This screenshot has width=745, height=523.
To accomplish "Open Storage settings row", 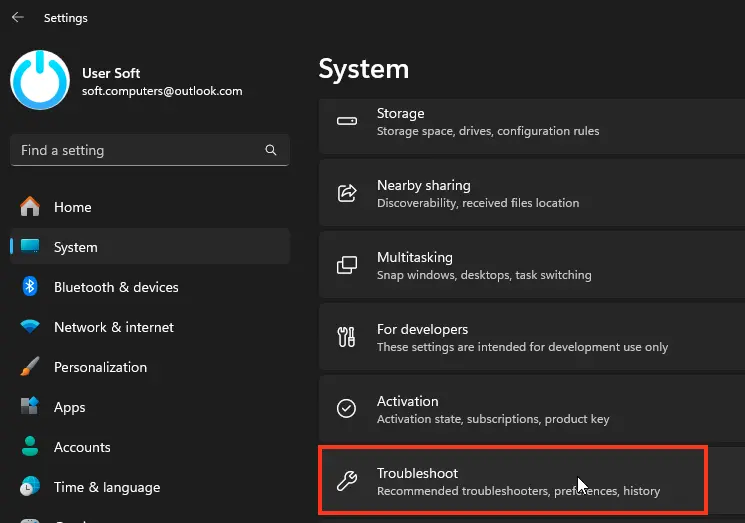I will coord(530,122).
